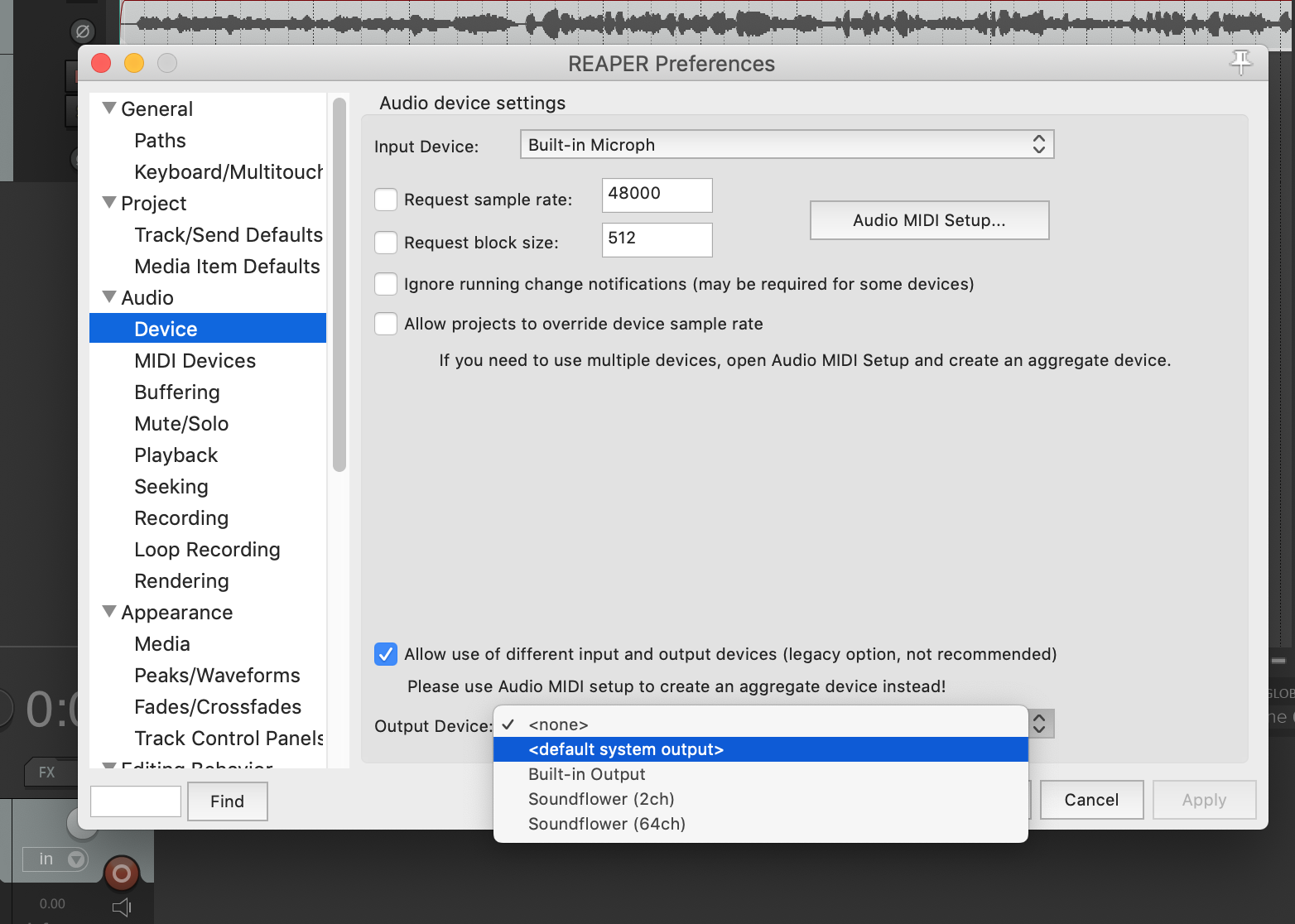Pin the REAPER Preferences window
Image resolution: width=1295 pixels, height=924 pixels.
(x=1241, y=62)
